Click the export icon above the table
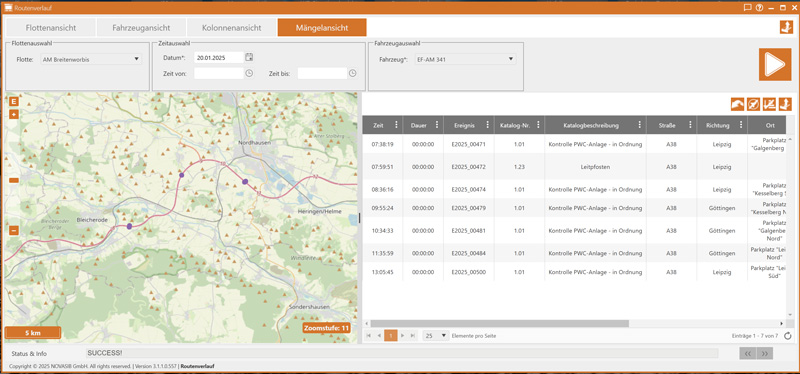The width and height of the screenshot is (800, 374). [785, 104]
